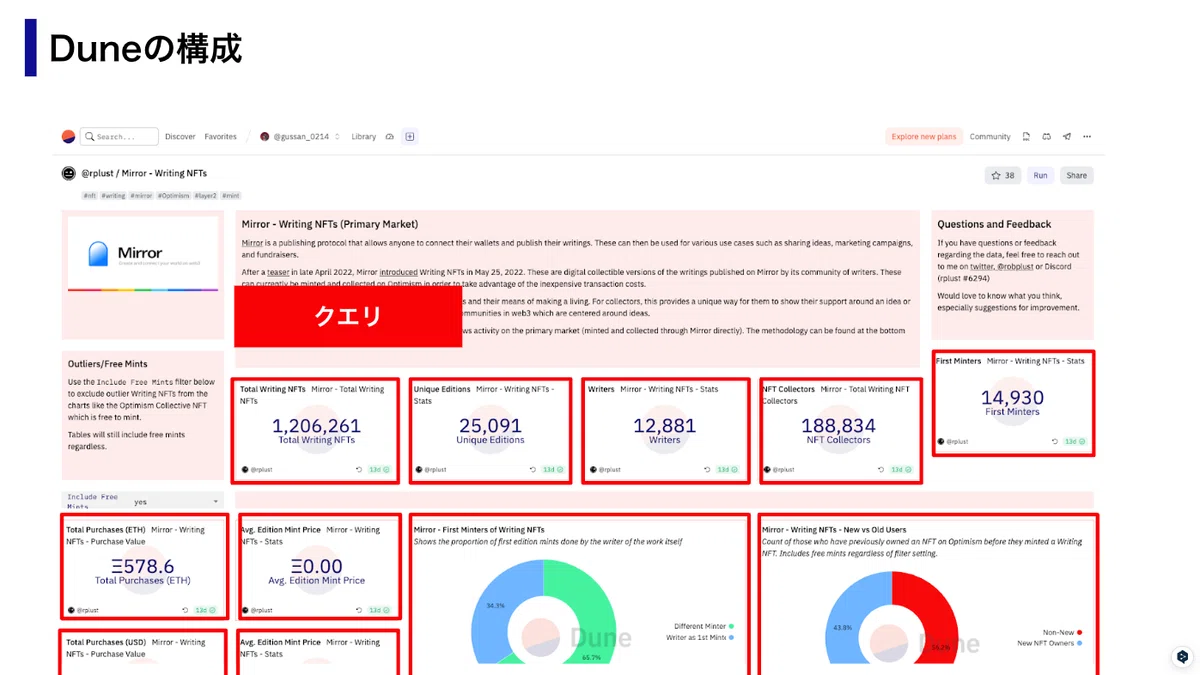Click the 13d badge on Total Writing NFTs card

(379, 469)
